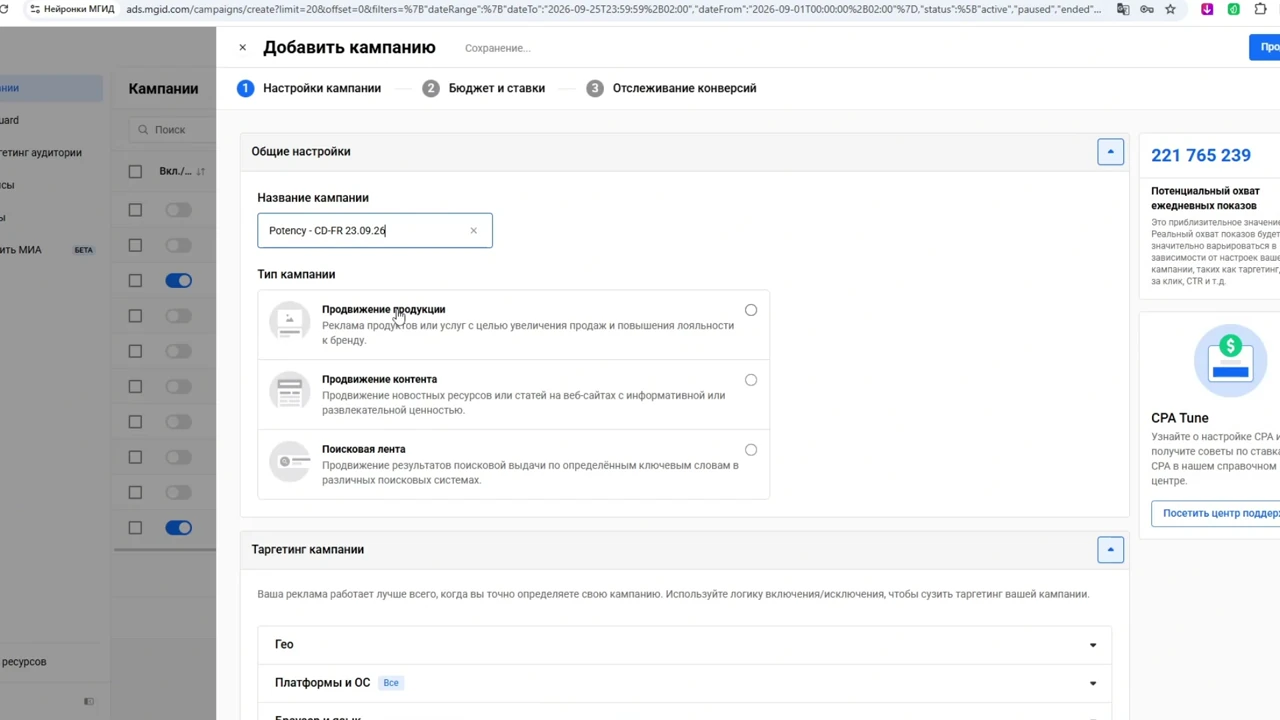Open the browser extensions puzzle icon

[1260, 9]
